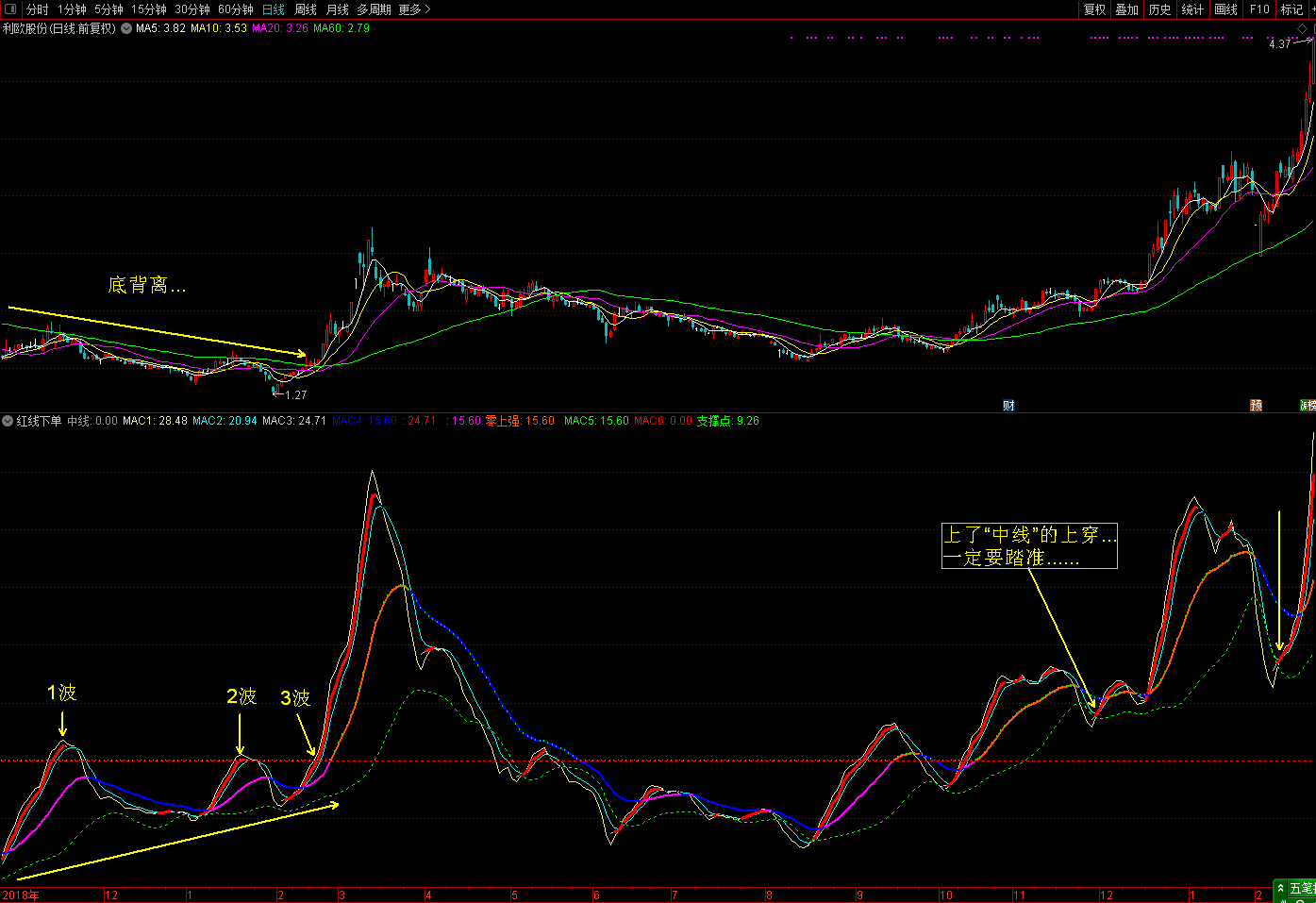Click the MA60: 2.79 value
Image resolution: width=1316 pixels, height=903 pixels.
341,28
